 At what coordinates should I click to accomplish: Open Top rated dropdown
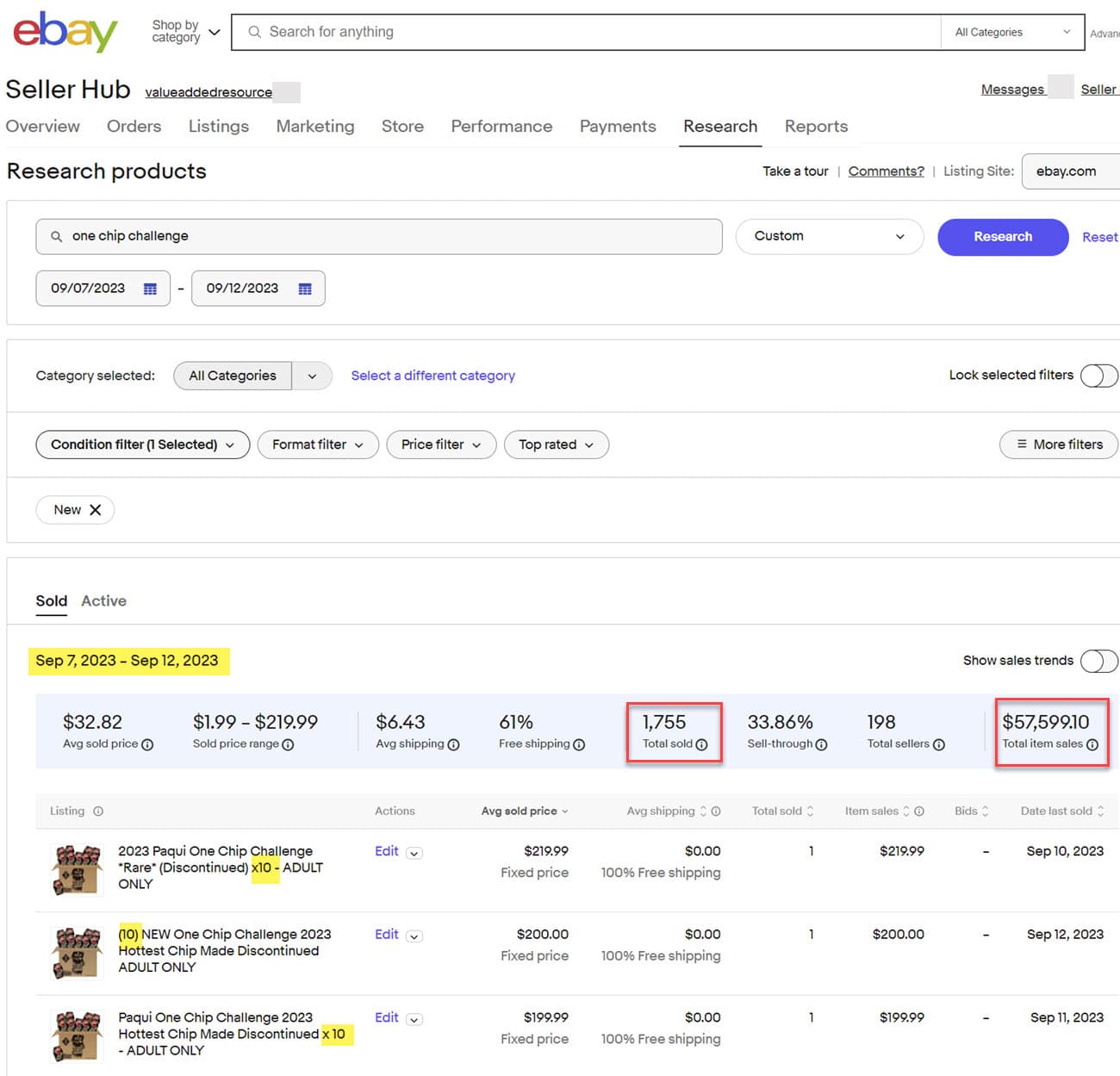point(557,445)
